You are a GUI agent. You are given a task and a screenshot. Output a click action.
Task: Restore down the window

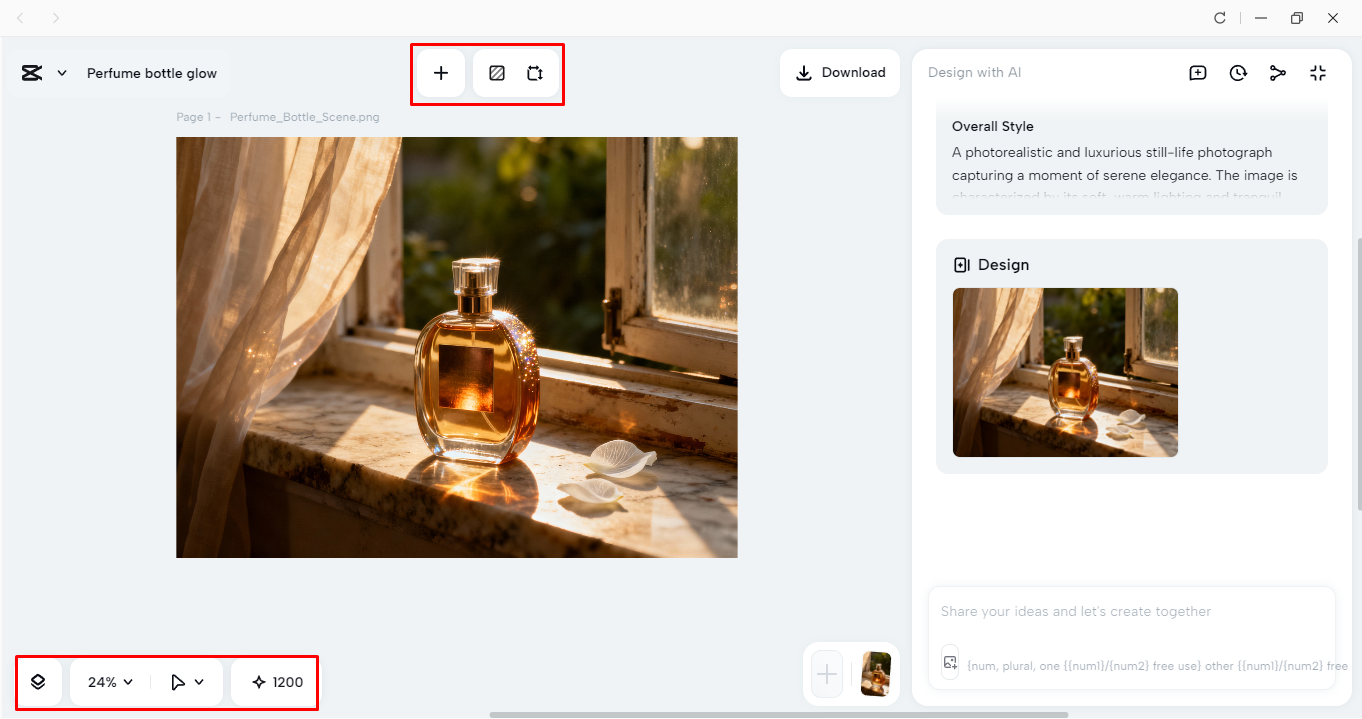(x=1297, y=18)
